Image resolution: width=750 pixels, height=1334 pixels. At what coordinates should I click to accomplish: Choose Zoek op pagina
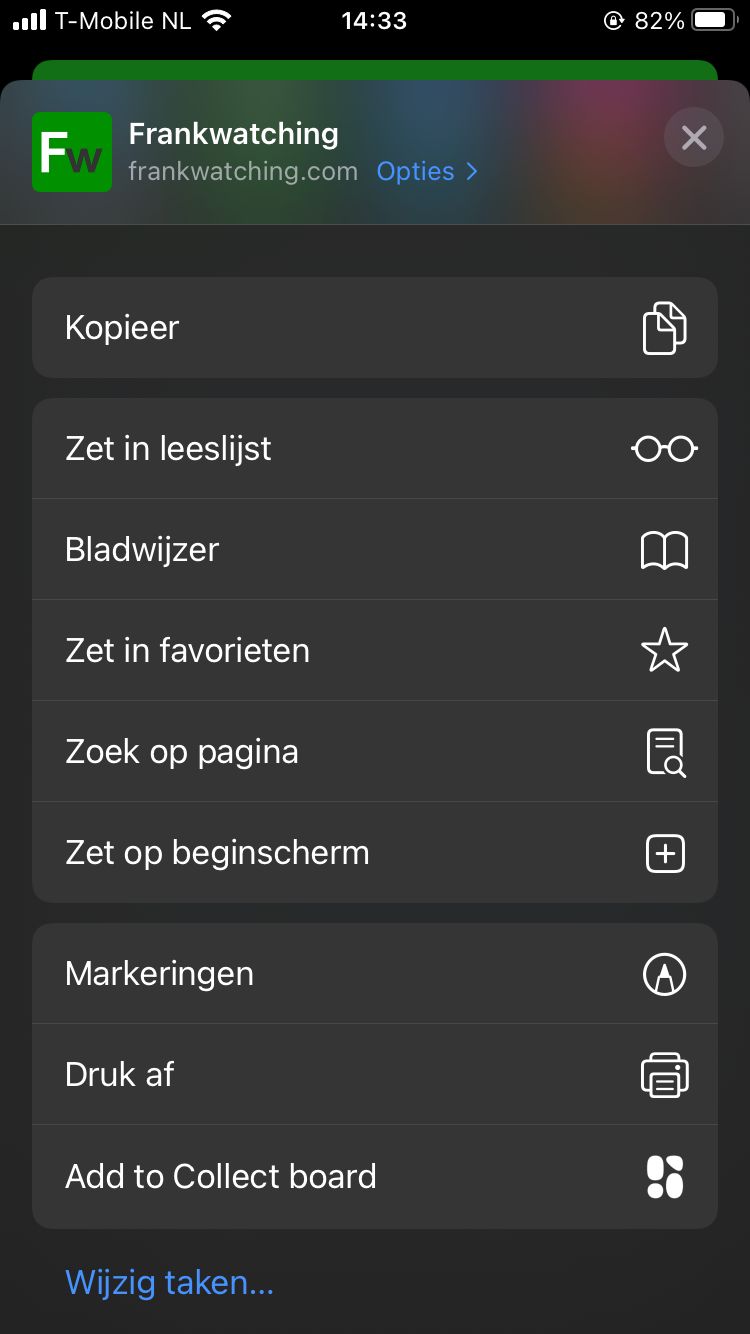click(182, 752)
